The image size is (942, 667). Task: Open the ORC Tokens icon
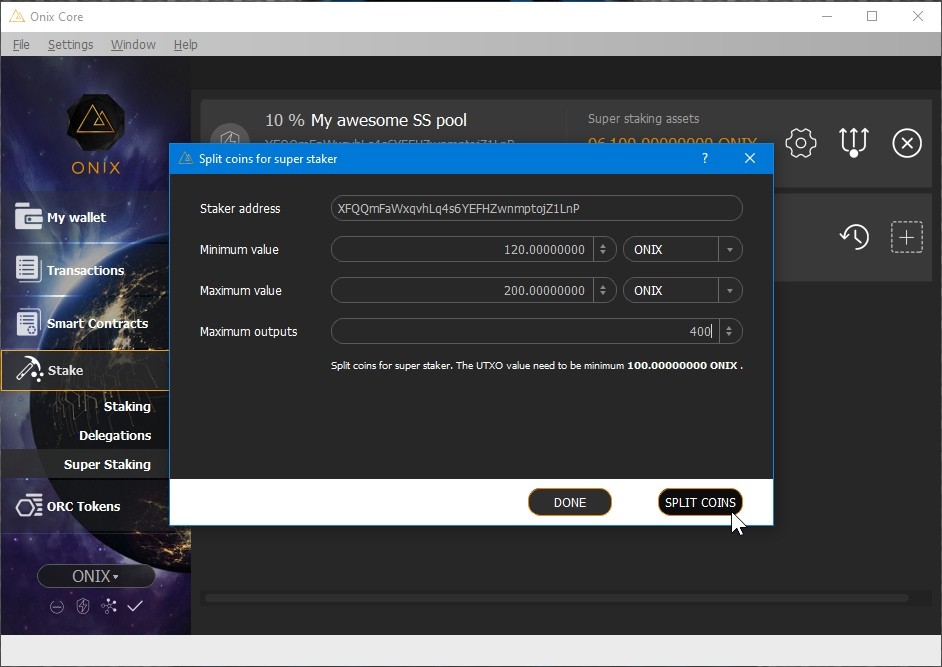click(x=29, y=506)
